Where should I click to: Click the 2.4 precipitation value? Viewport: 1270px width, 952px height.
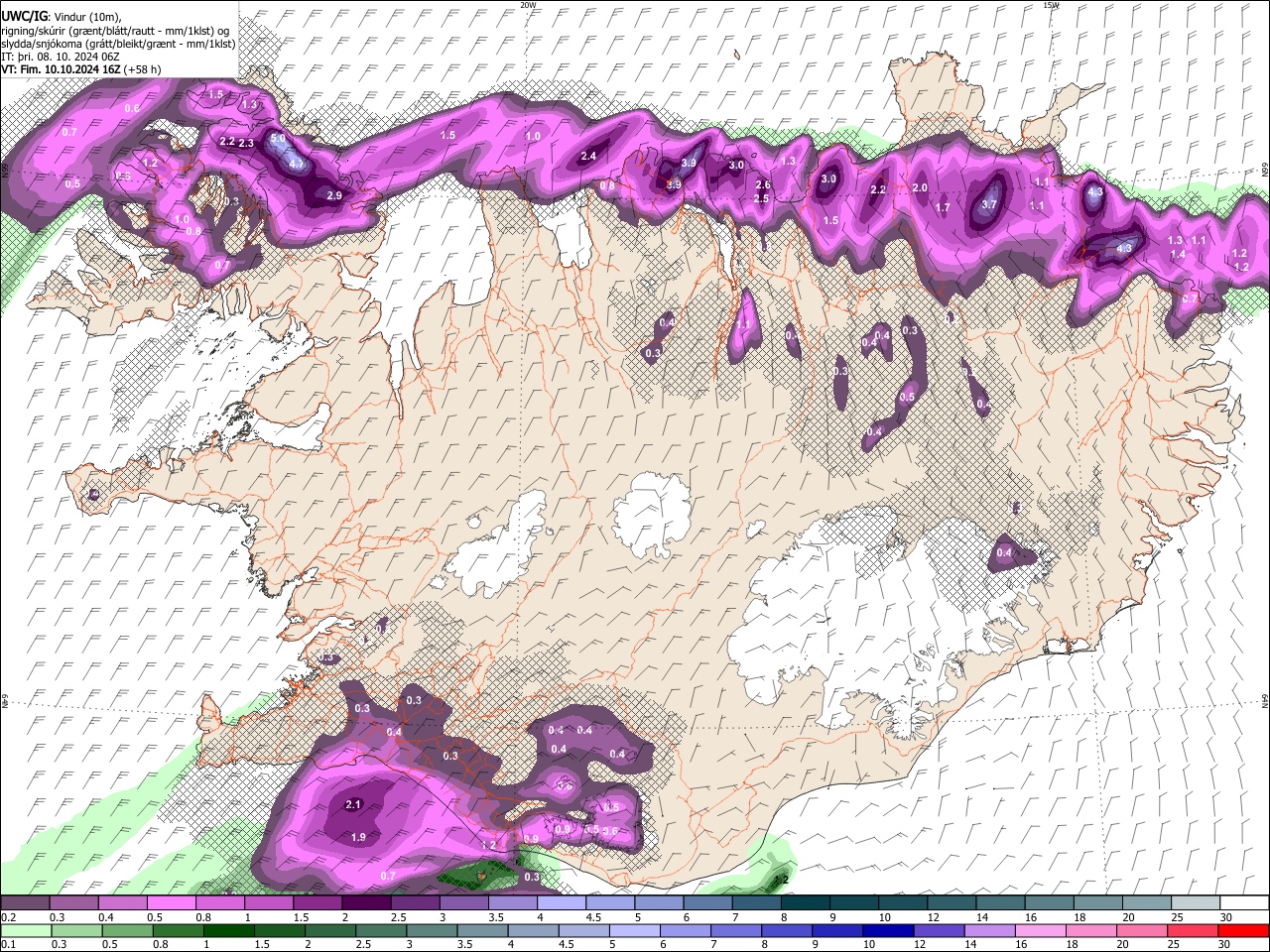pyautogui.click(x=588, y=156)
